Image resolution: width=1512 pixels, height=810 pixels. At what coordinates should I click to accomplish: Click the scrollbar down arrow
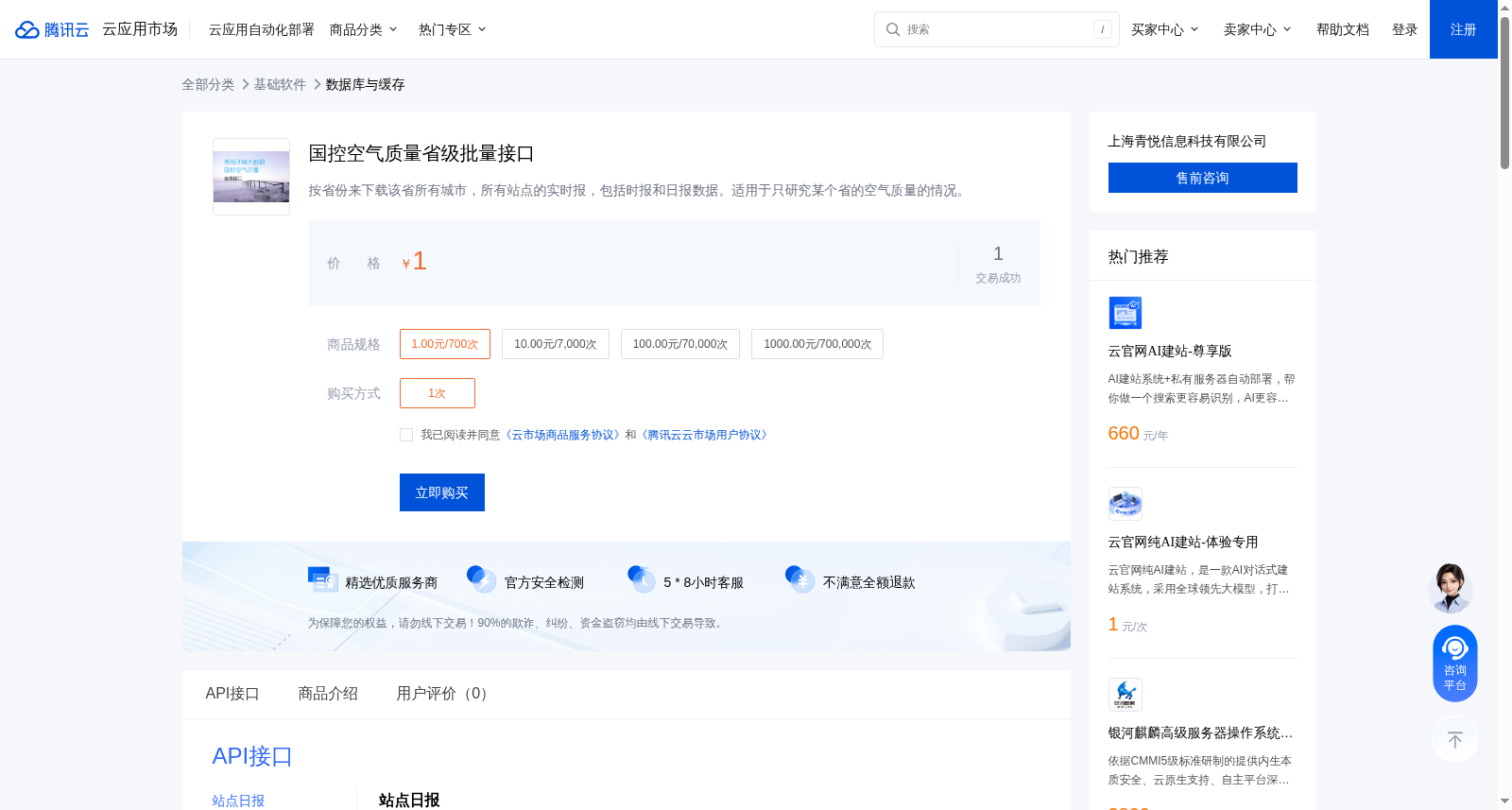(1504, 801)
